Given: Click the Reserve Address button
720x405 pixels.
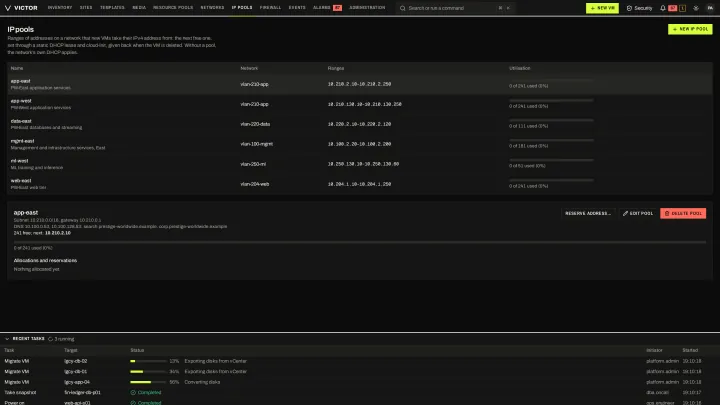Looking at the screenshot, I should tap(588, 214).
